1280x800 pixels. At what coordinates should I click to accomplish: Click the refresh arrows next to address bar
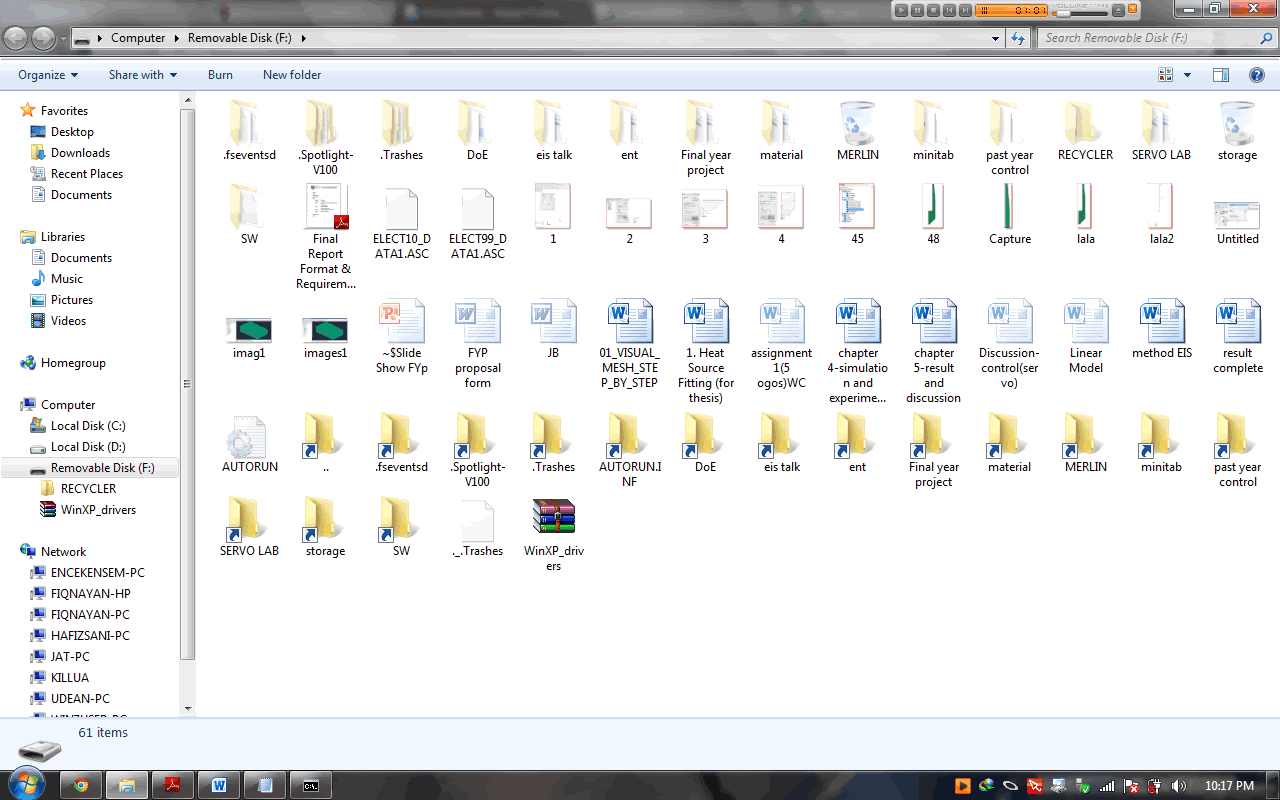point(1018,38)
